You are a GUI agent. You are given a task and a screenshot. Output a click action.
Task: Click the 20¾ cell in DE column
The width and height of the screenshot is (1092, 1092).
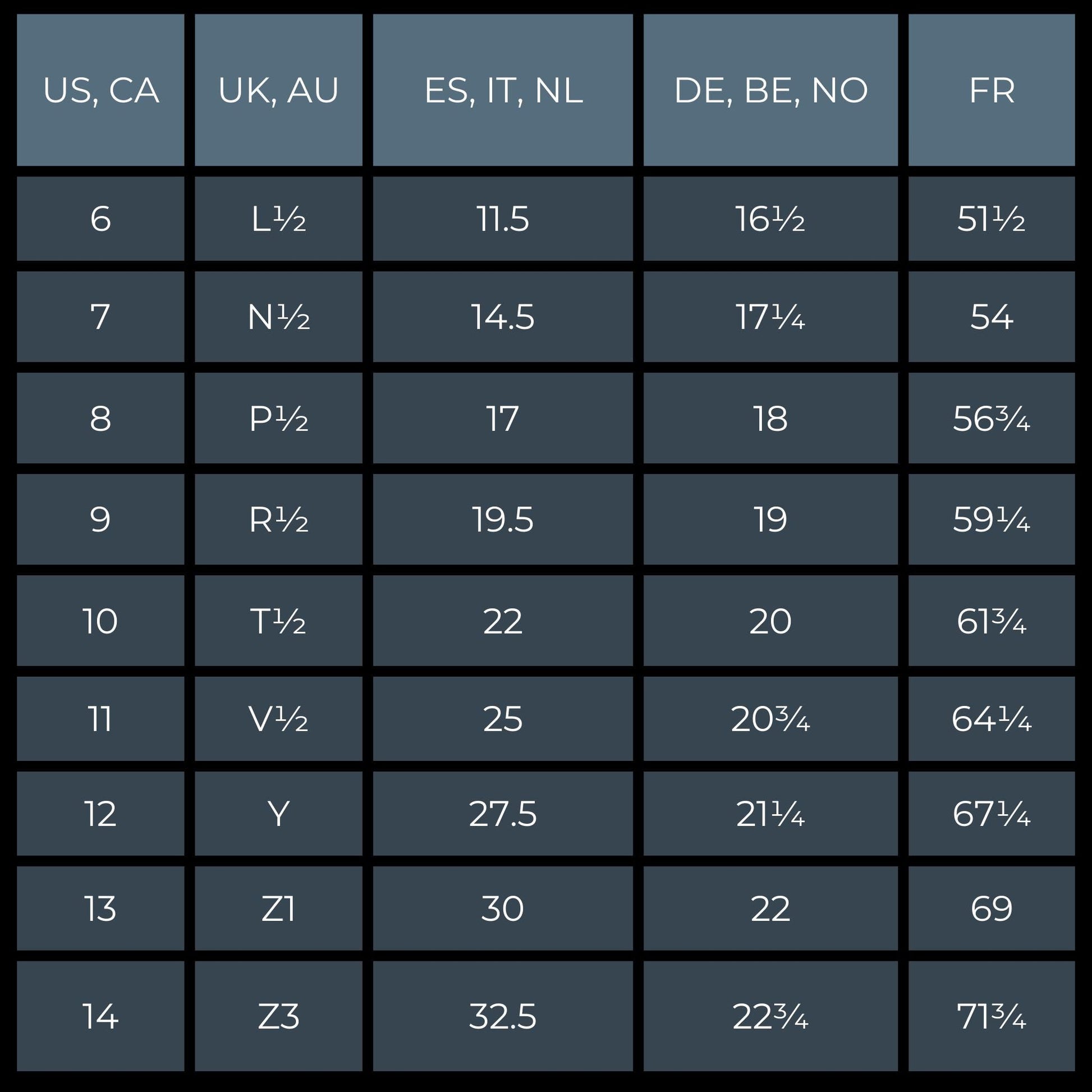(x=770, y=719)
